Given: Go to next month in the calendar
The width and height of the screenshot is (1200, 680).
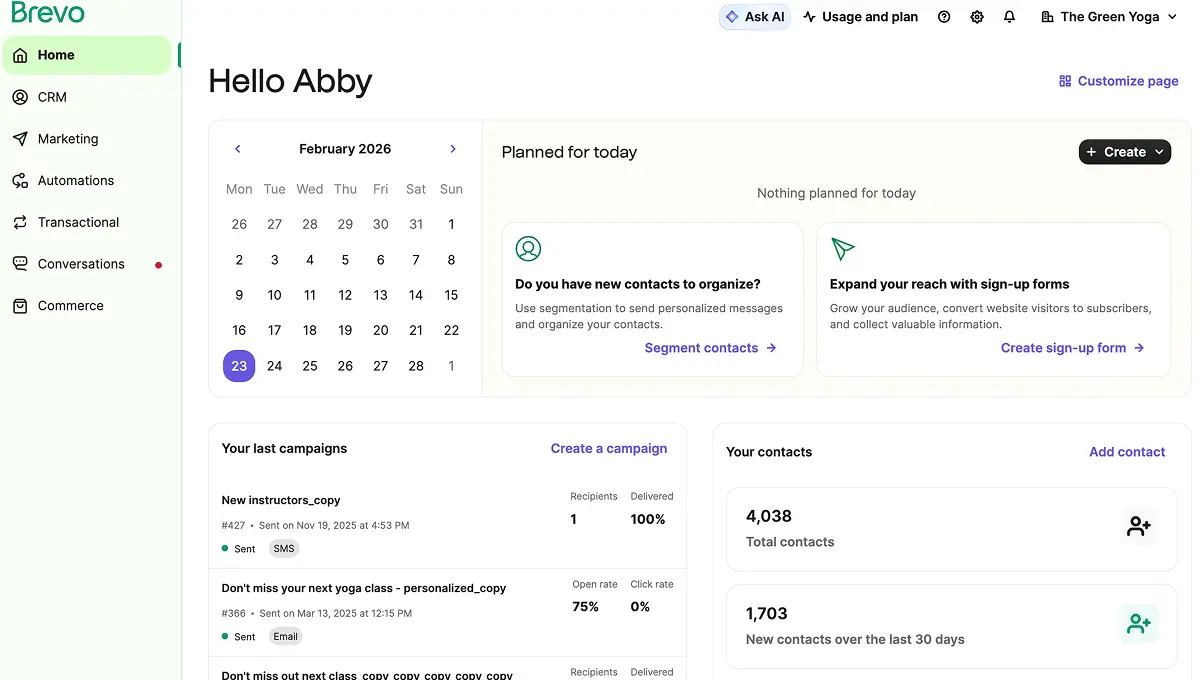Looking at the screenshot, I should pyautogui.click(x=453, y=148).
